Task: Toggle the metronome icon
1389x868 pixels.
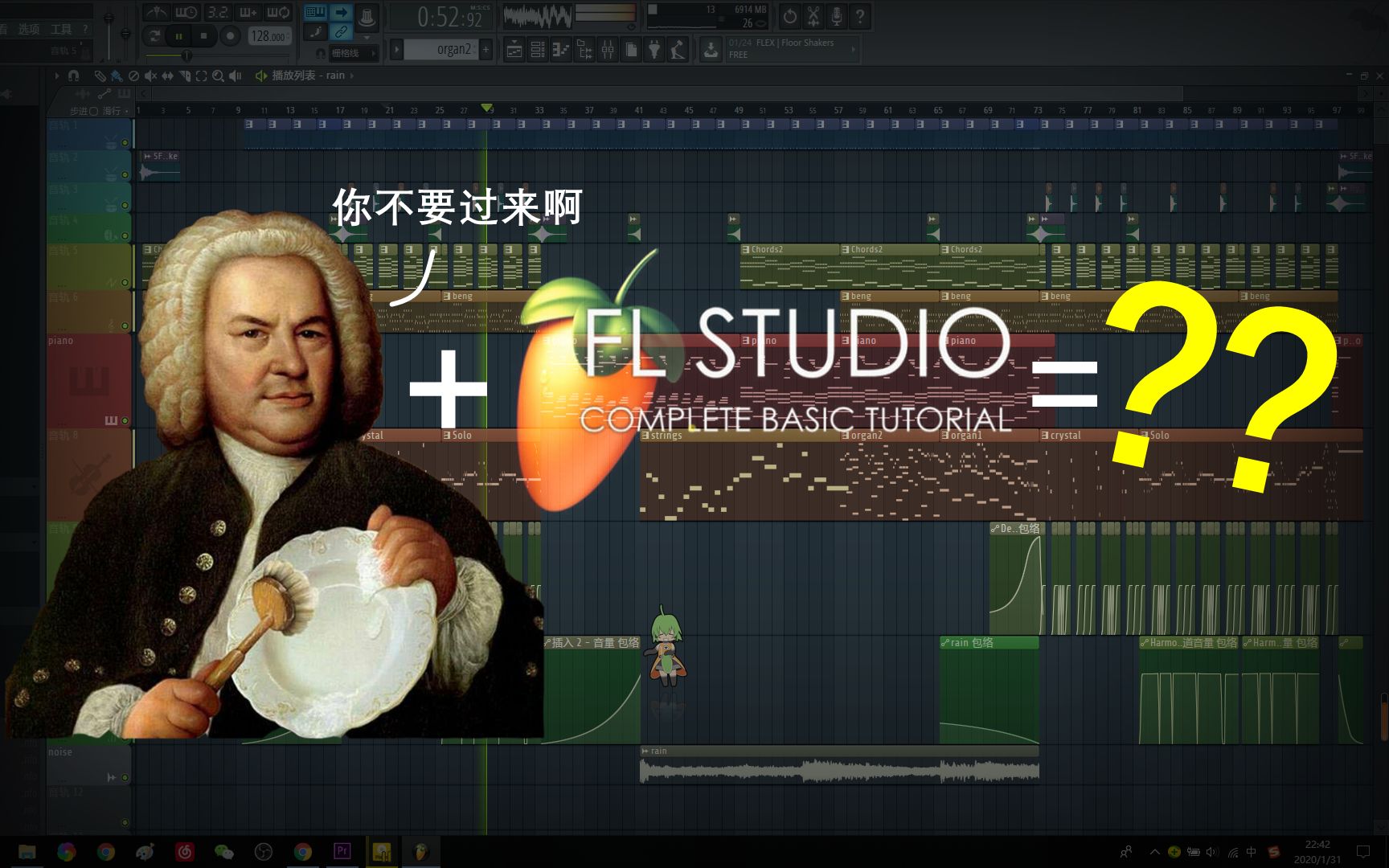Action: (155, 12)
